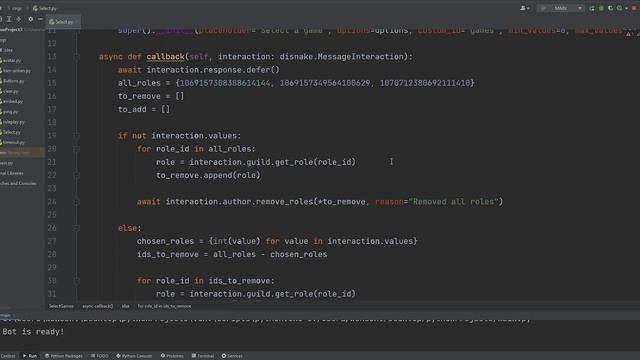
Task: Open the Terminal tool window tab
Action: (203, 356)
